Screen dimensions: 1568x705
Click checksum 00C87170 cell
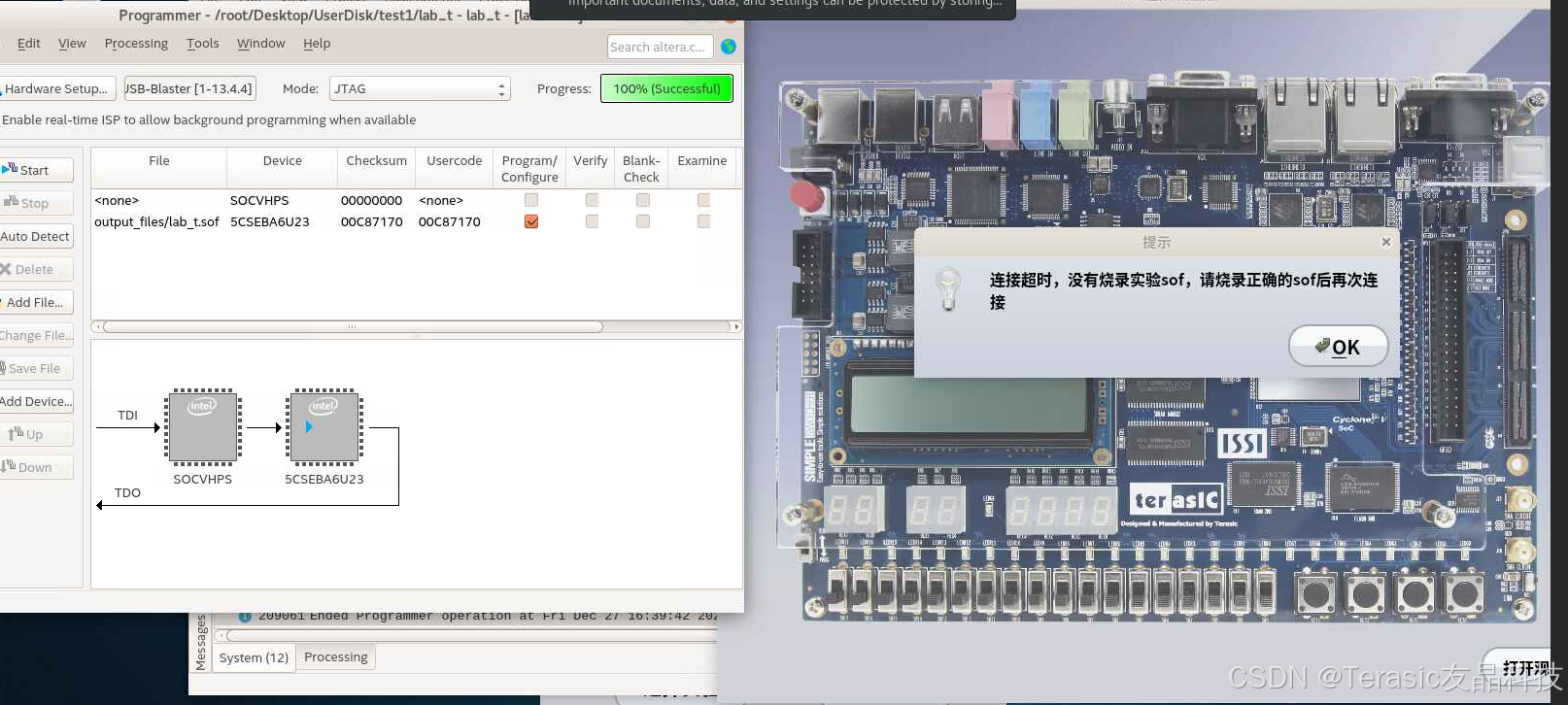pyautogui.click(x=371, y=221)
